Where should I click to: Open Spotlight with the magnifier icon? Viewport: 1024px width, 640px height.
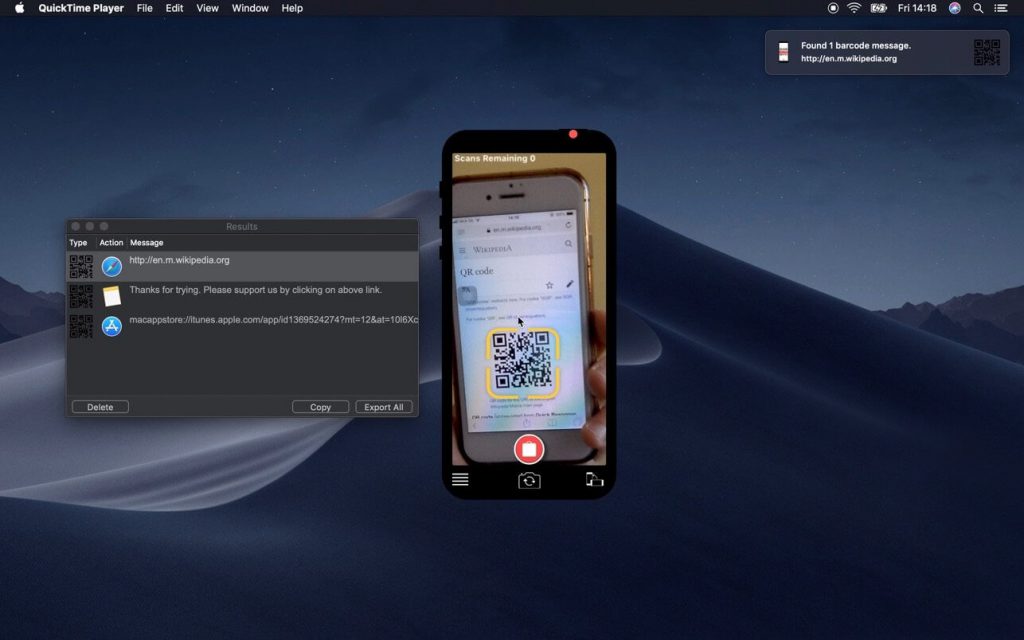(977, 8)
